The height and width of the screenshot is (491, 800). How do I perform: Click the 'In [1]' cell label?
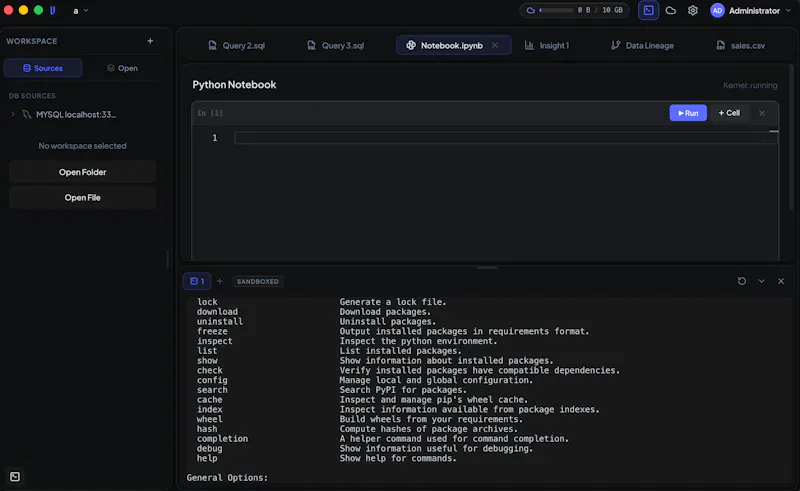tap(210, 113)
